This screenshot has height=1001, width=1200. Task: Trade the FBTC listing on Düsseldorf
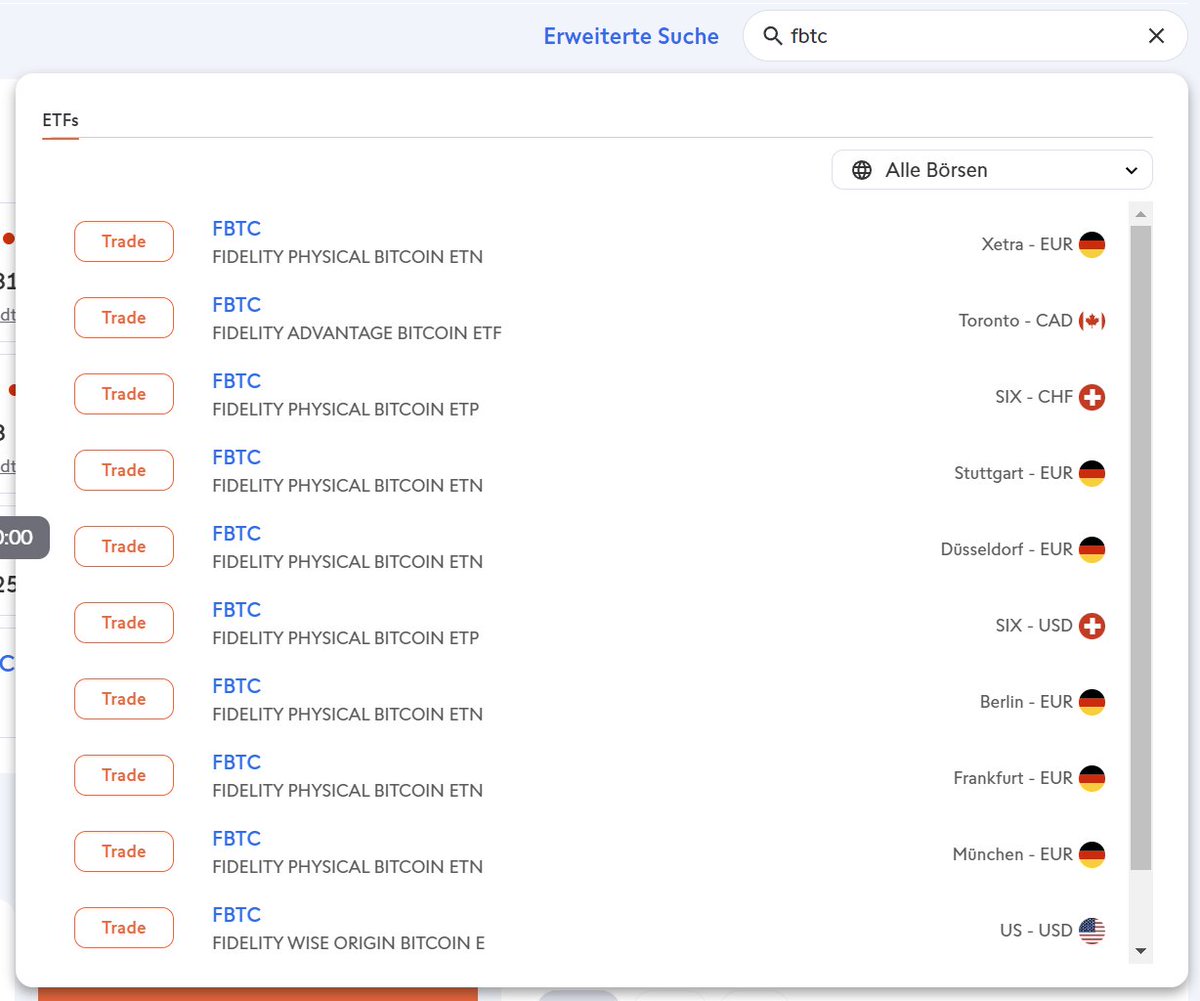pyautogui.click(x=124, y=546)
